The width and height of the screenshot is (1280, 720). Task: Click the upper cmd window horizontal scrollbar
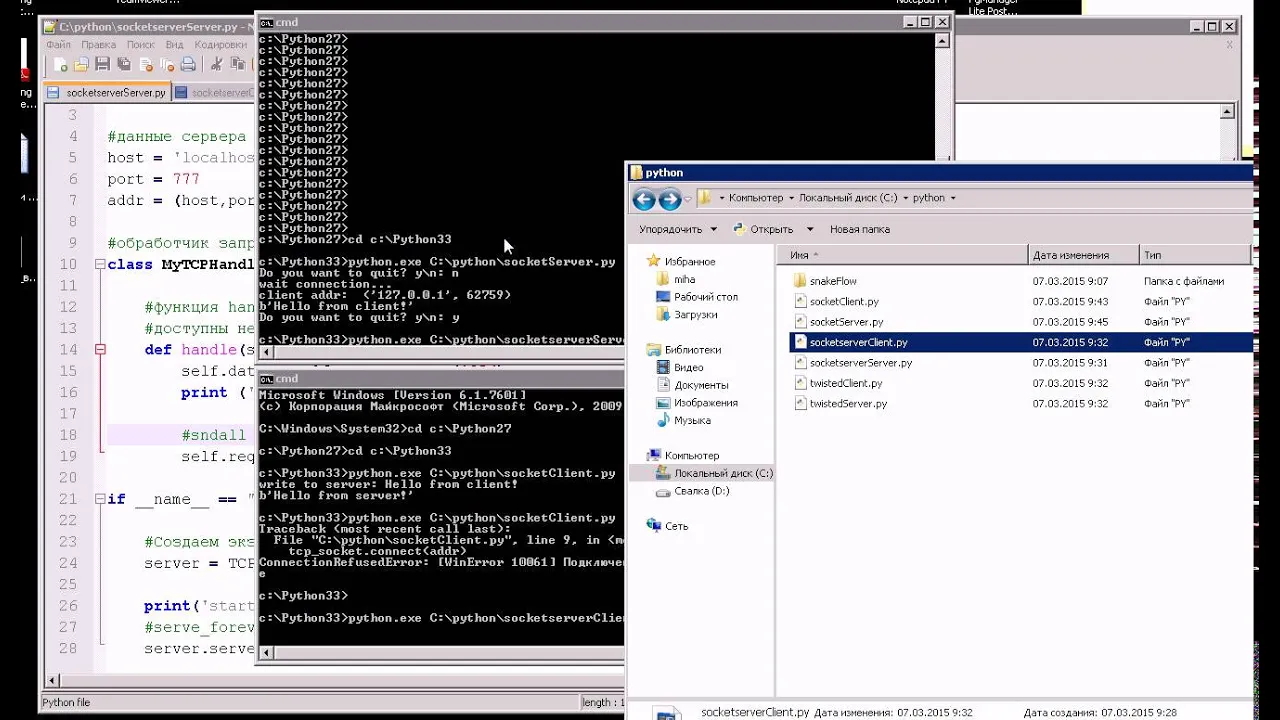pos(440,352)
